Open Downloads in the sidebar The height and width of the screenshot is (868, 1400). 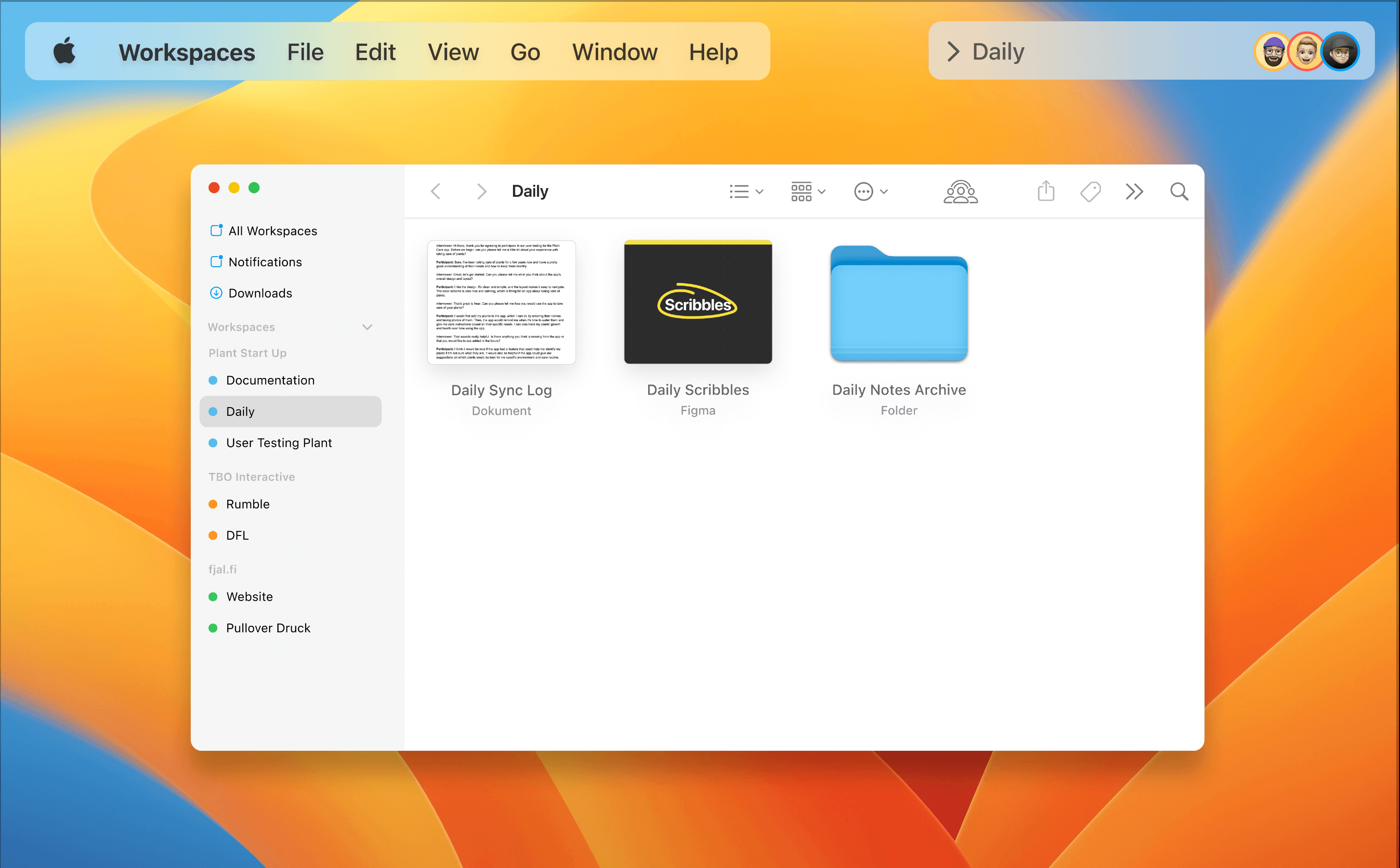tap(260, 293)
